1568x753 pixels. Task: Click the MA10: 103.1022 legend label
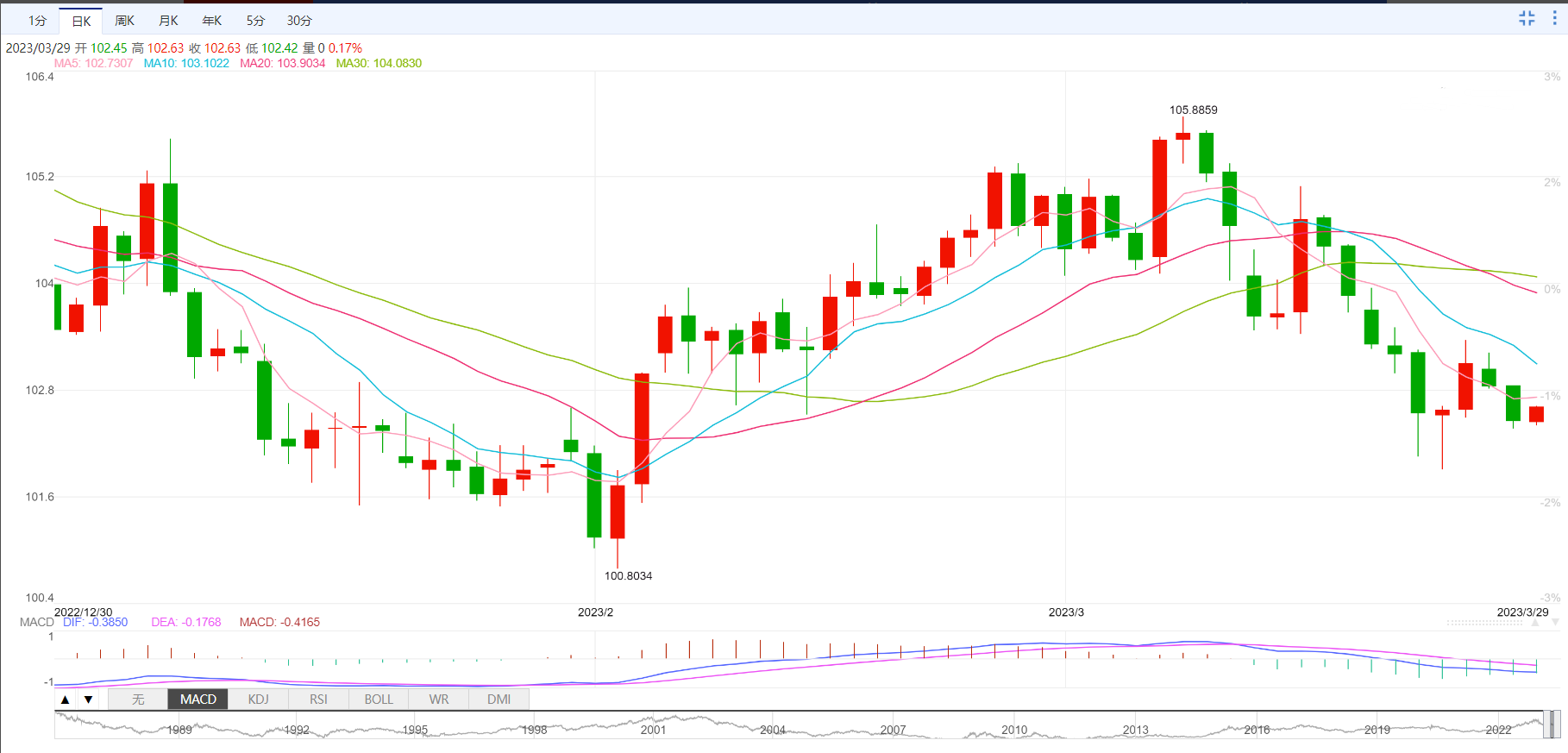(x=186, y=63)
